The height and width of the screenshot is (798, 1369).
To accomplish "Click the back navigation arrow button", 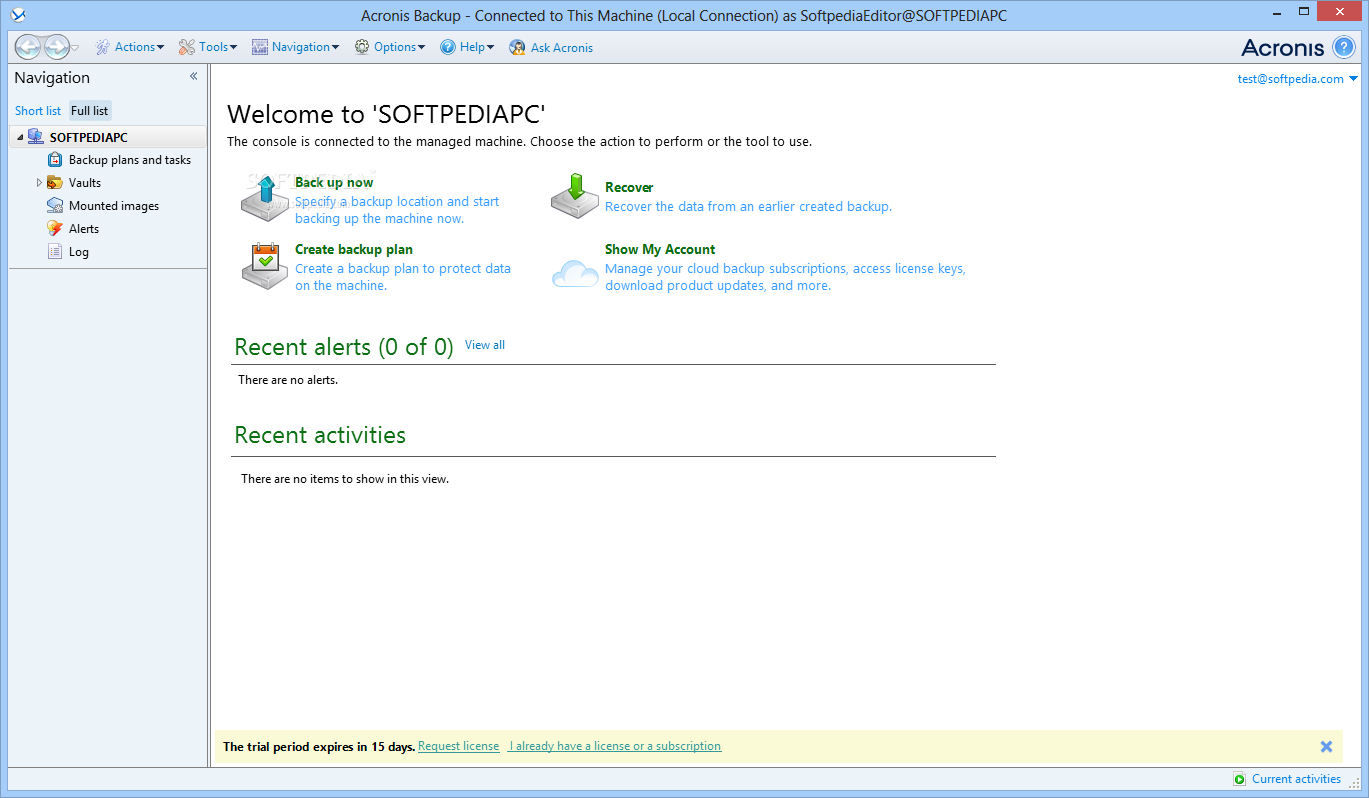I will (x=29, y=47).
